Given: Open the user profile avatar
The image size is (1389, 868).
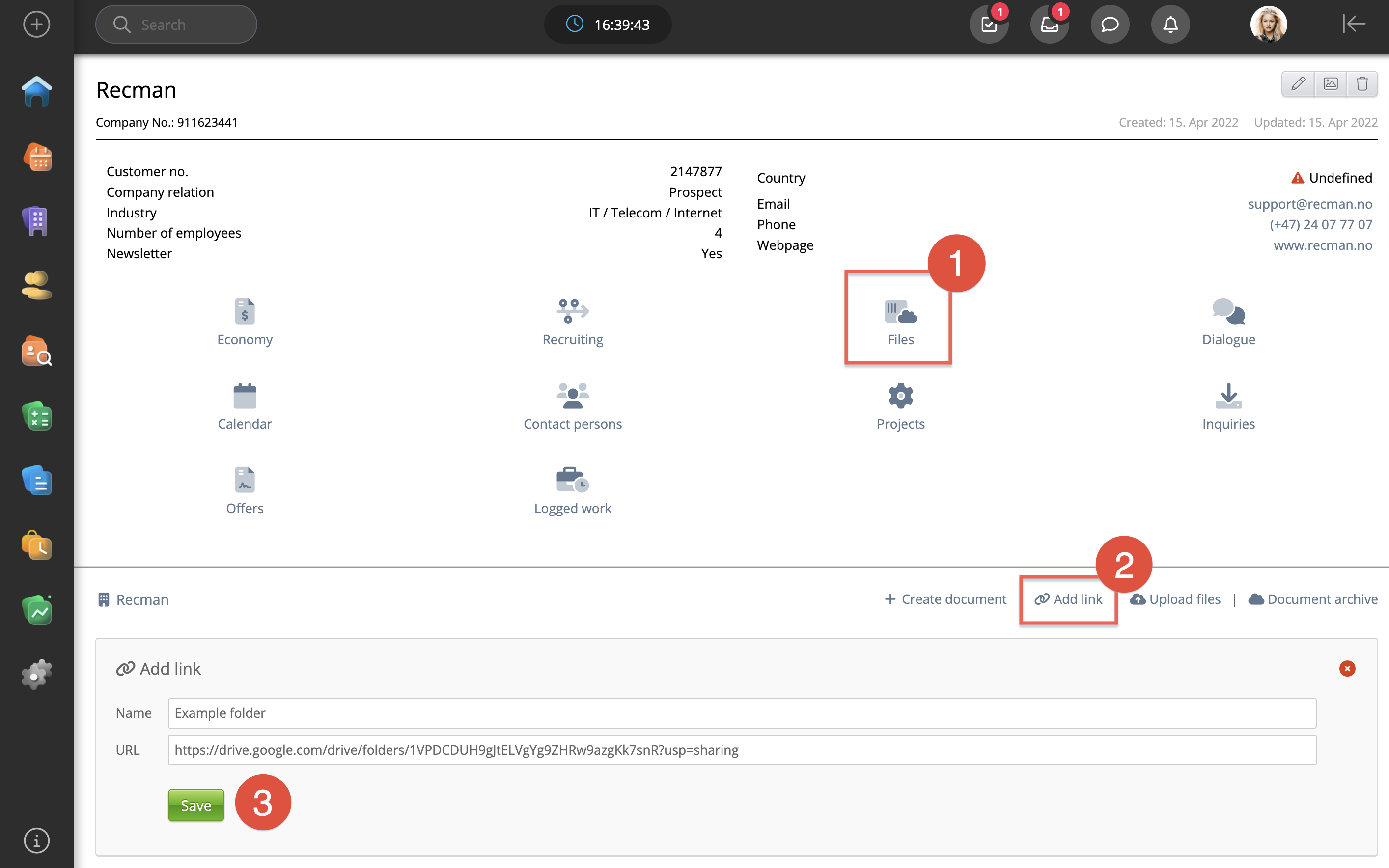Looking at the screenshot, I should click(x=1268, y=25).
